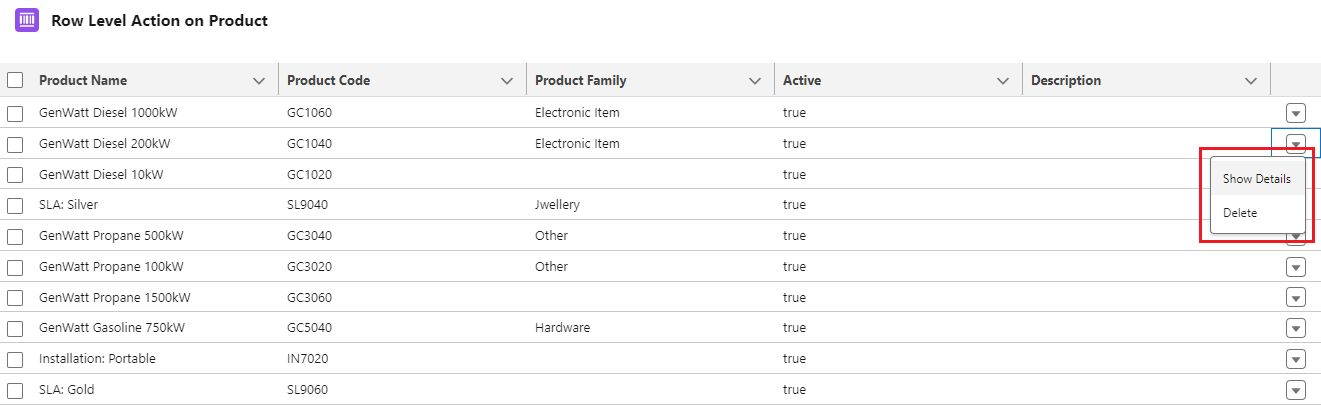The height and width of the screenshot is (405, 1321).
Task: Open row action menu for GenWatt Gasoline 750kW
Action: click(x=1296, y=328)
